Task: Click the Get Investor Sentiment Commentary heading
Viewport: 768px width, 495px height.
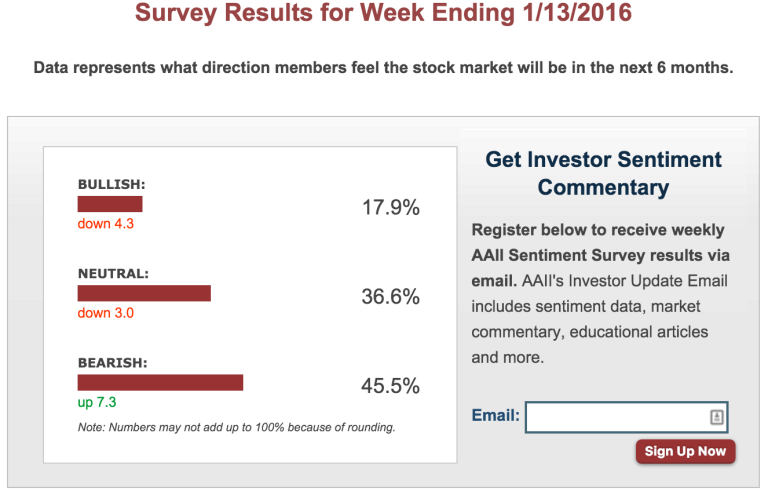Action: (x=603, y=173)
